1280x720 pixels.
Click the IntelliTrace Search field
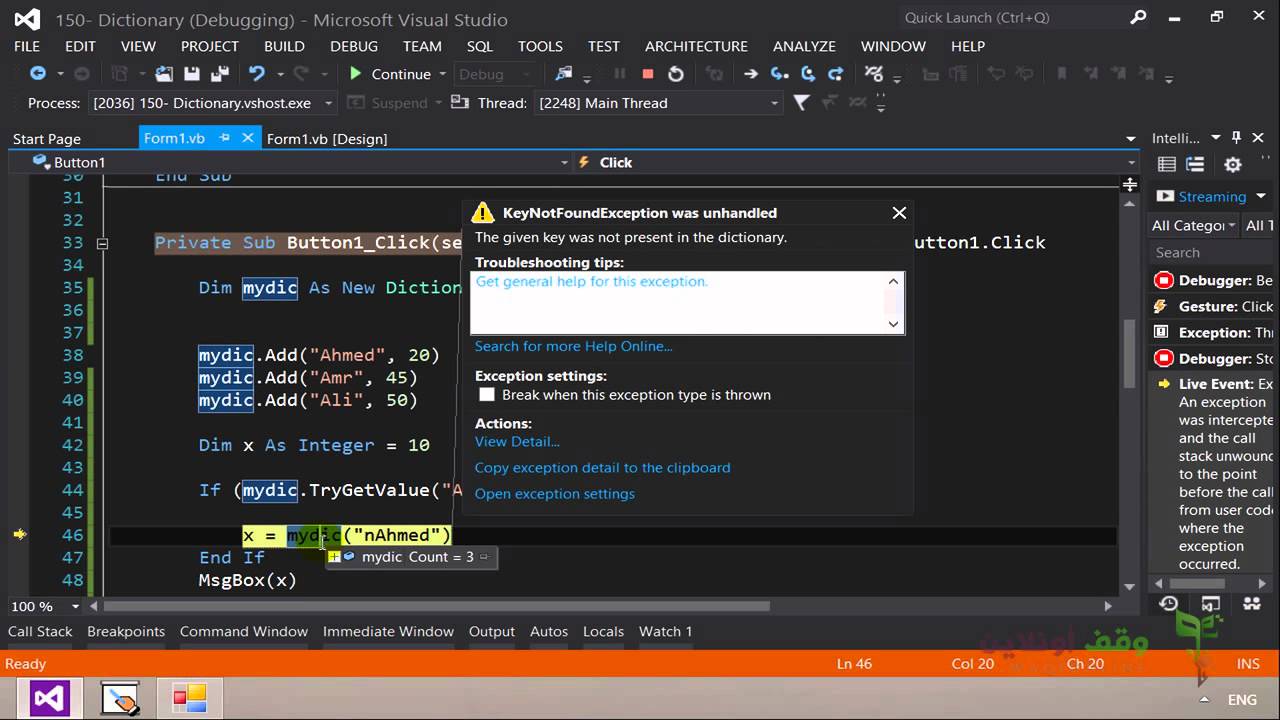point(1212,253)
